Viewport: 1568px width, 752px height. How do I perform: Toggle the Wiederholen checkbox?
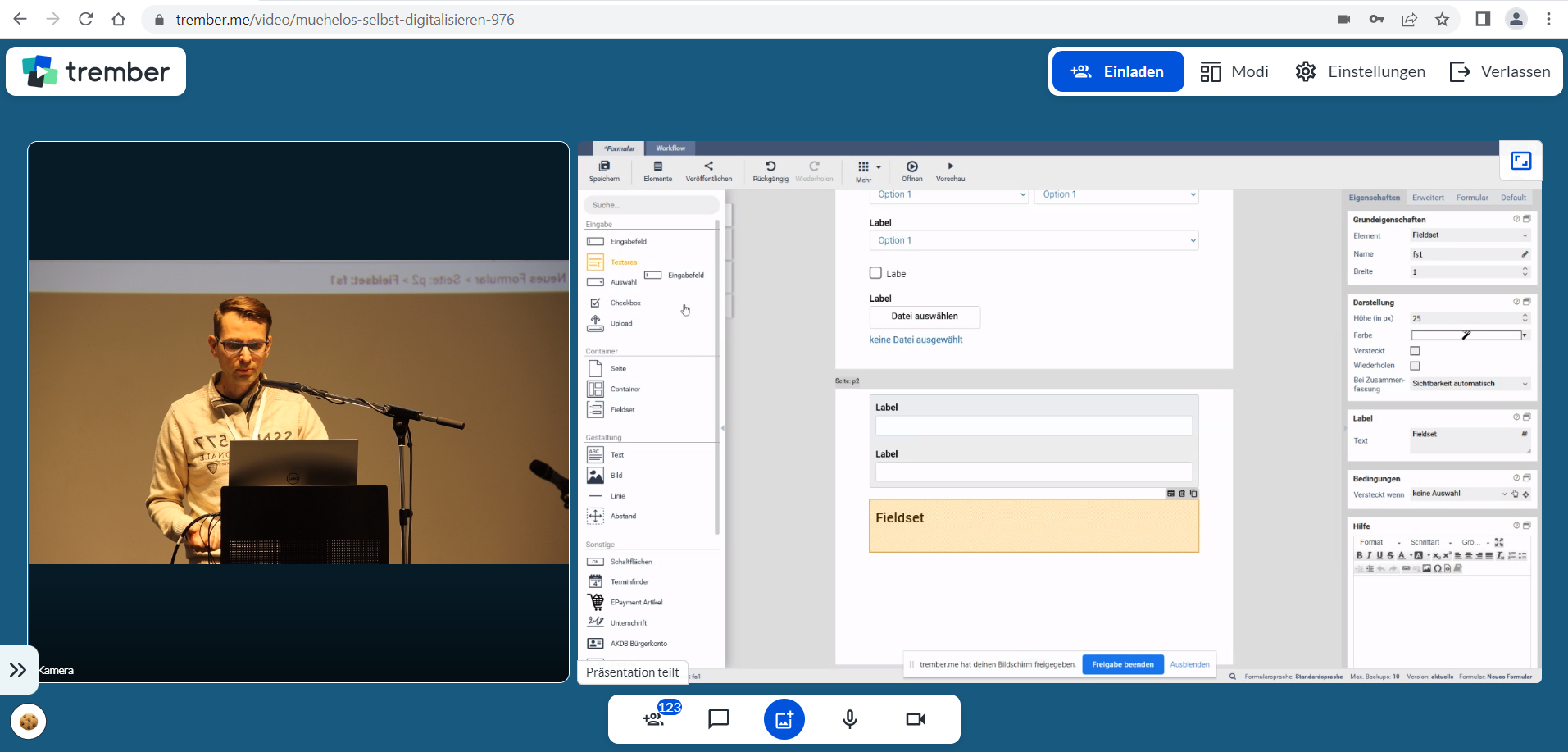click(x=1415, y=366)
